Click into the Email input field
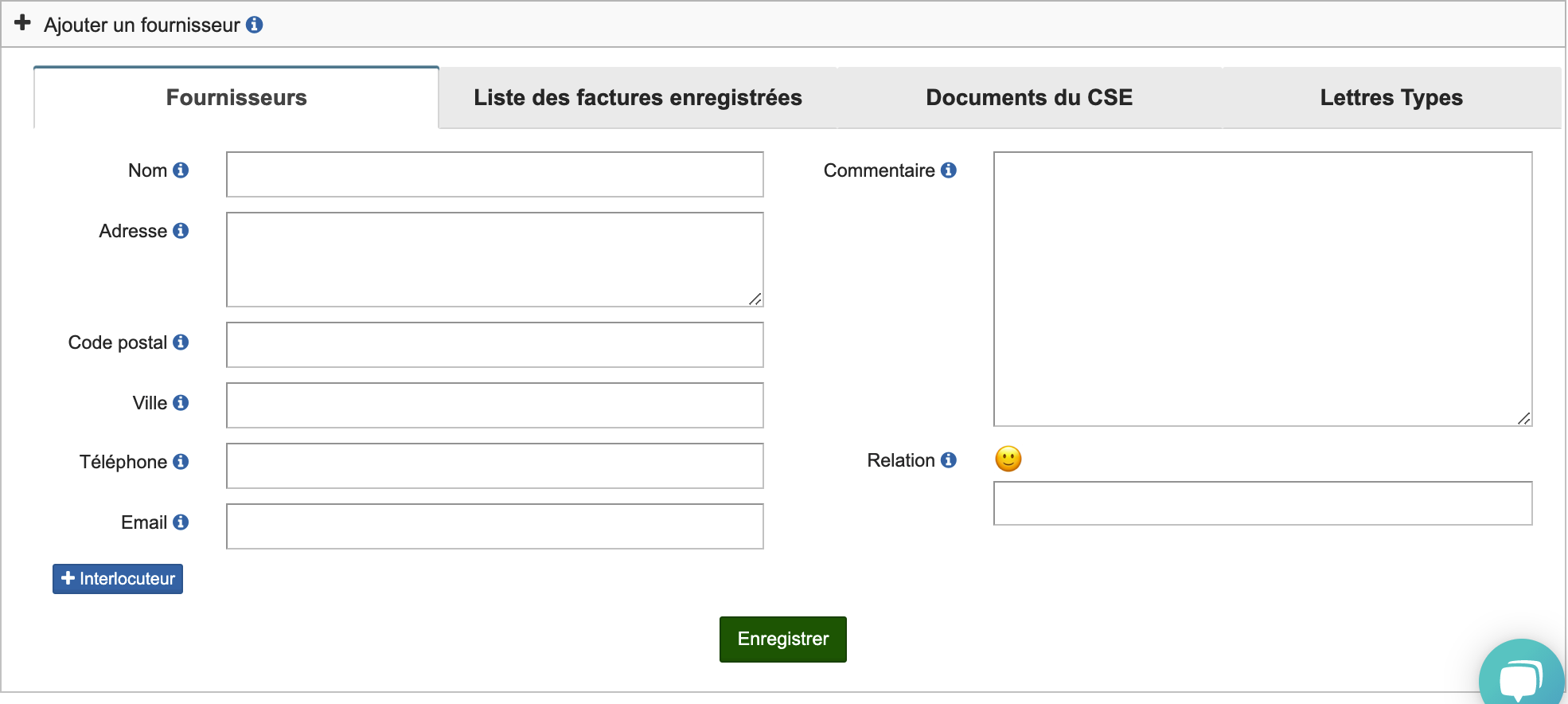The height and width of the screenshot is (704, 1568). 494,526
